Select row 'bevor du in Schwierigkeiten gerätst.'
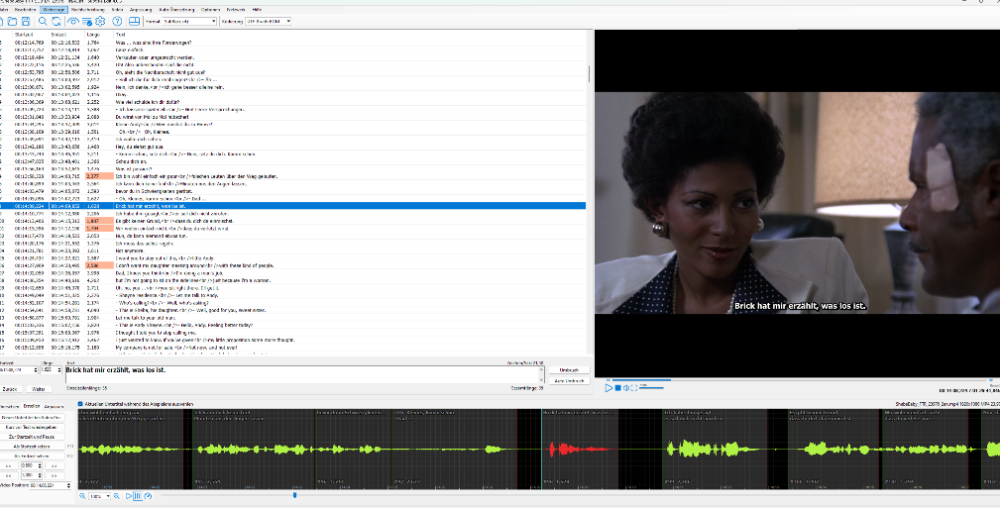 (293, 191)
